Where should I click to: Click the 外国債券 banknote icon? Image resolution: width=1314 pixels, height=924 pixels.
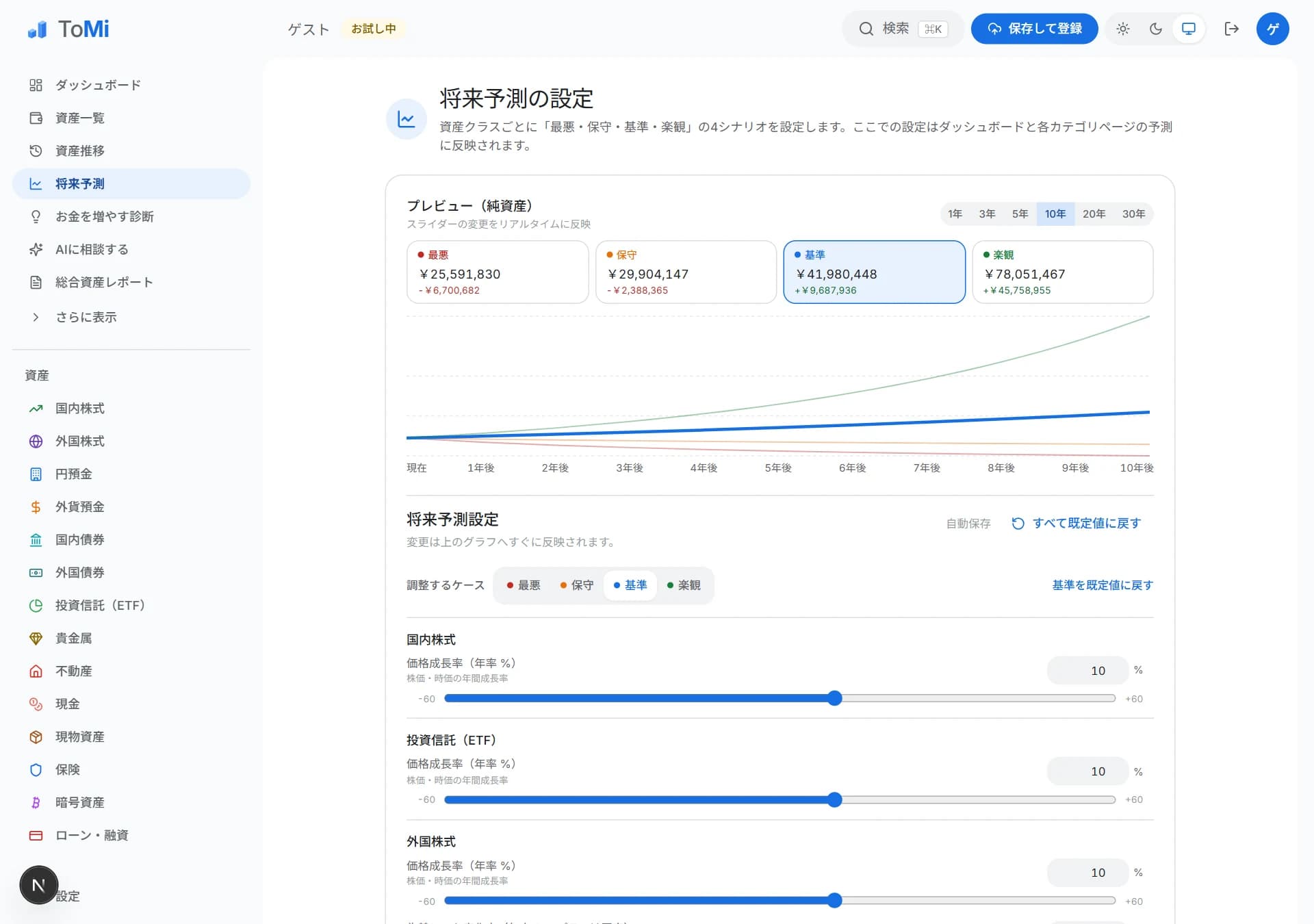36,573
